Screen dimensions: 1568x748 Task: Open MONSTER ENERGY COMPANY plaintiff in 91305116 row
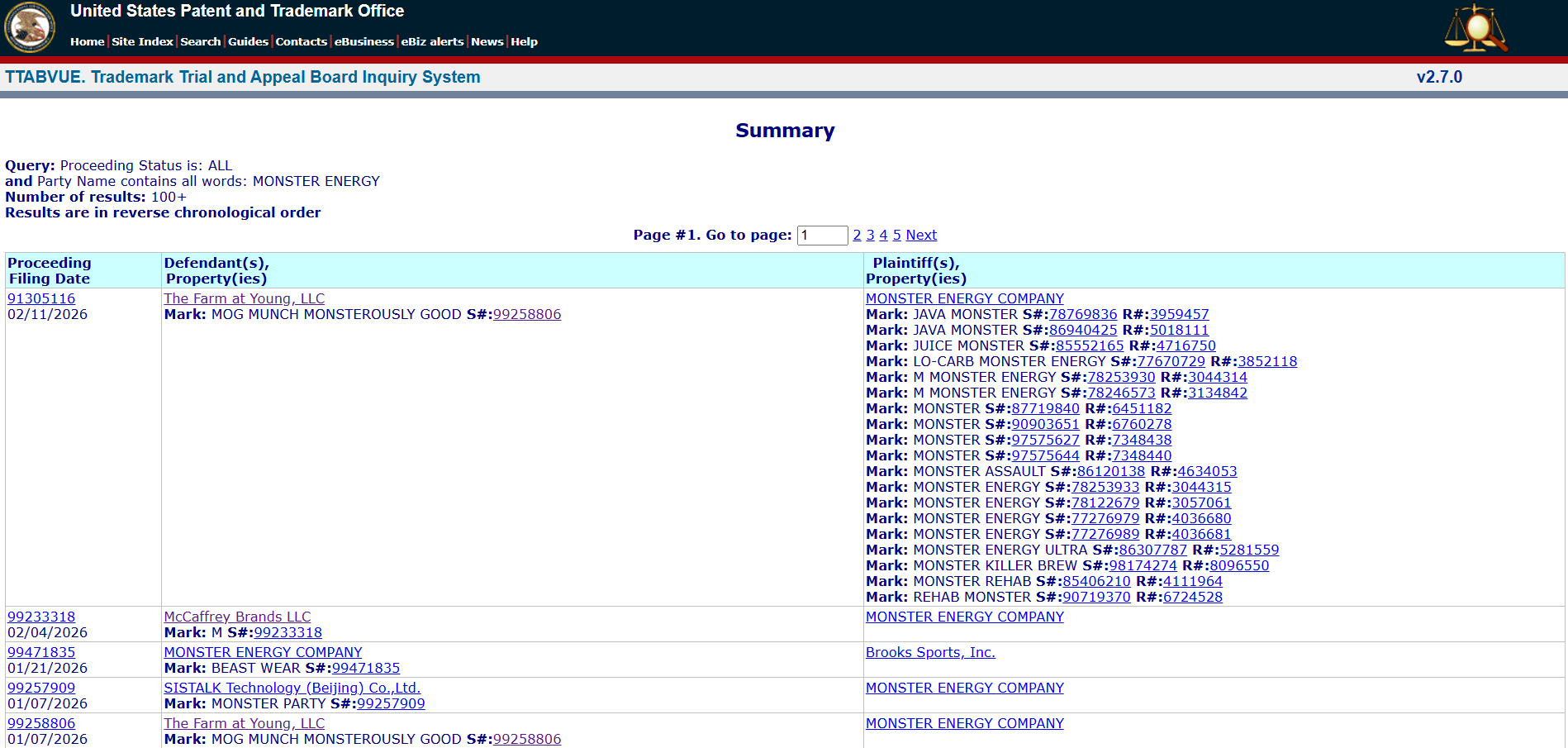tap(965, 298)
